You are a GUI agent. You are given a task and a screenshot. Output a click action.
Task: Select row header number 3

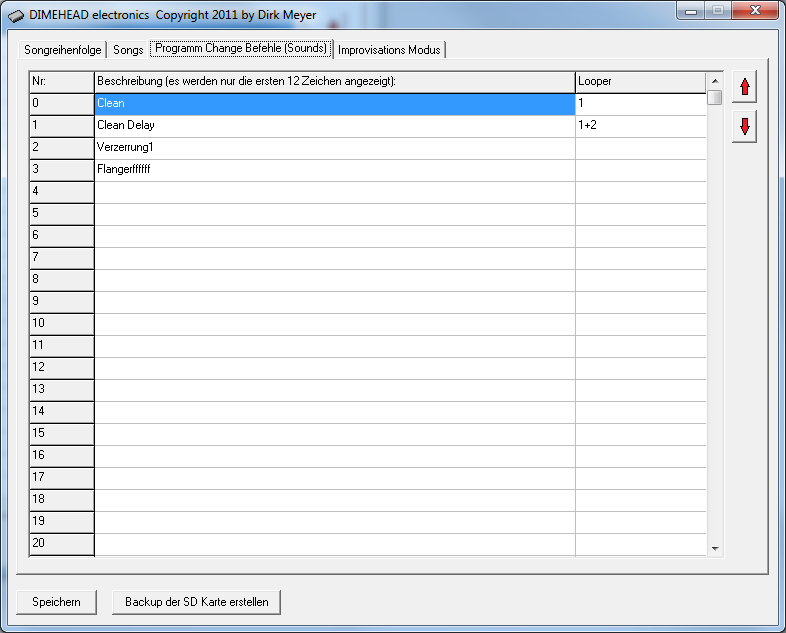click(62, 170)
